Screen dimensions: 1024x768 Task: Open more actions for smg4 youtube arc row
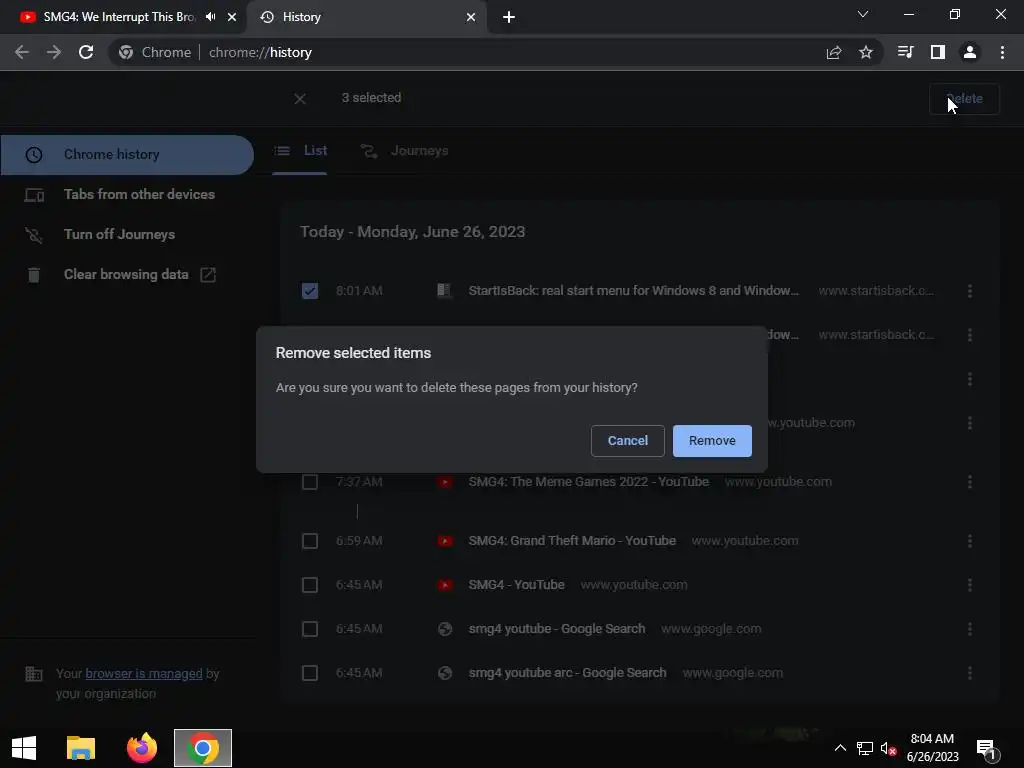click(970, 673)
